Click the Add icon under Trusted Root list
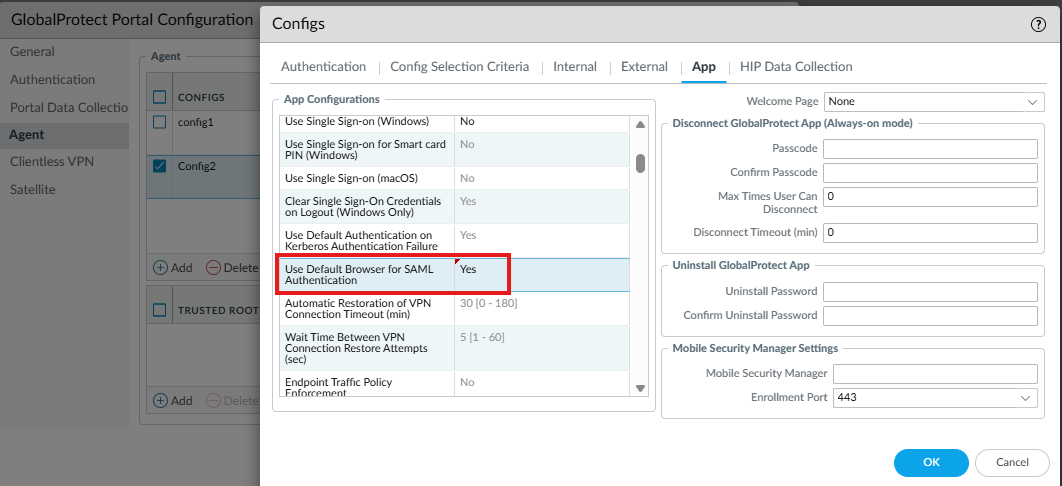1062x486 pixels. [x=160, y=400]
